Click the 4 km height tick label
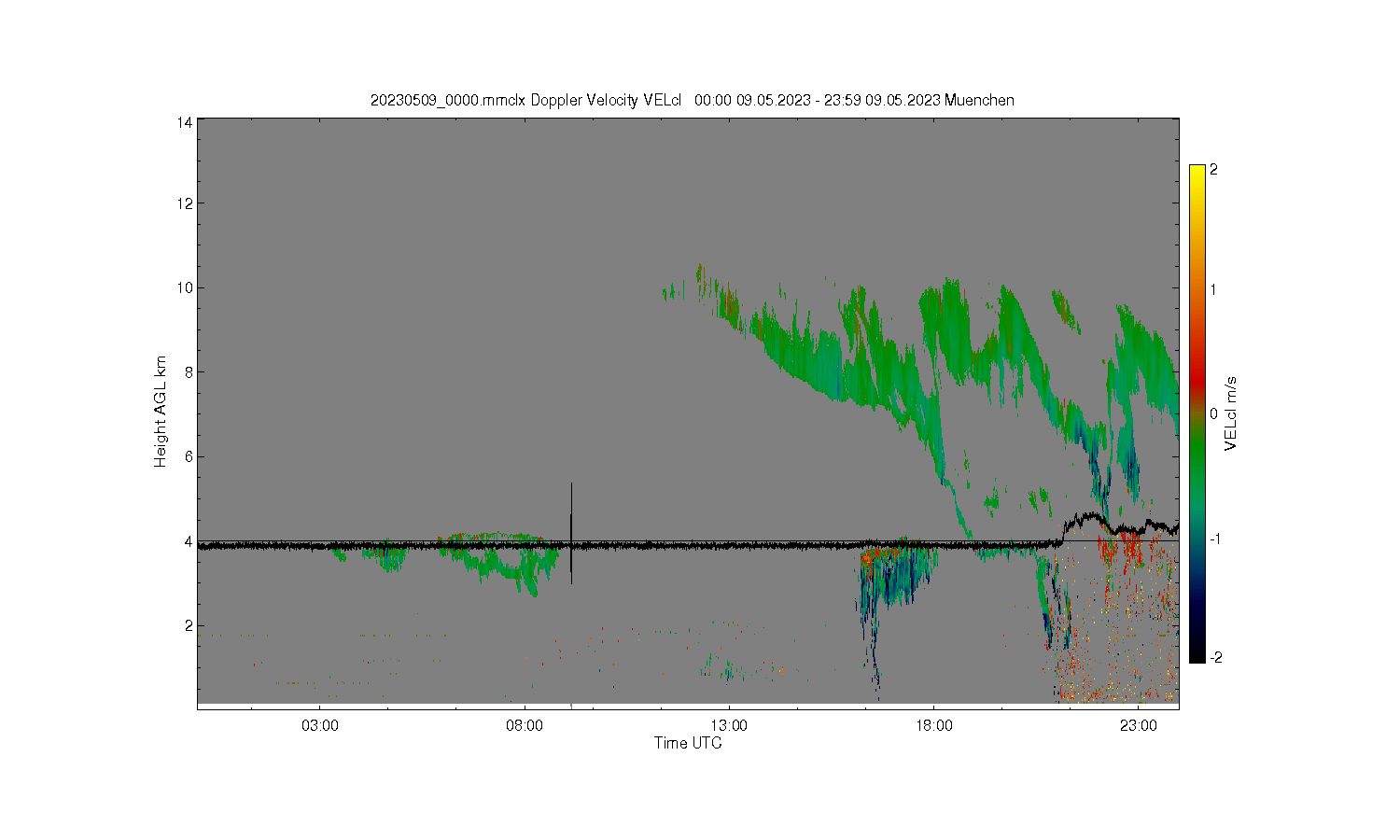Image resolution: width=1400 pixels, height=840 pixels. [x=189, y=541]
